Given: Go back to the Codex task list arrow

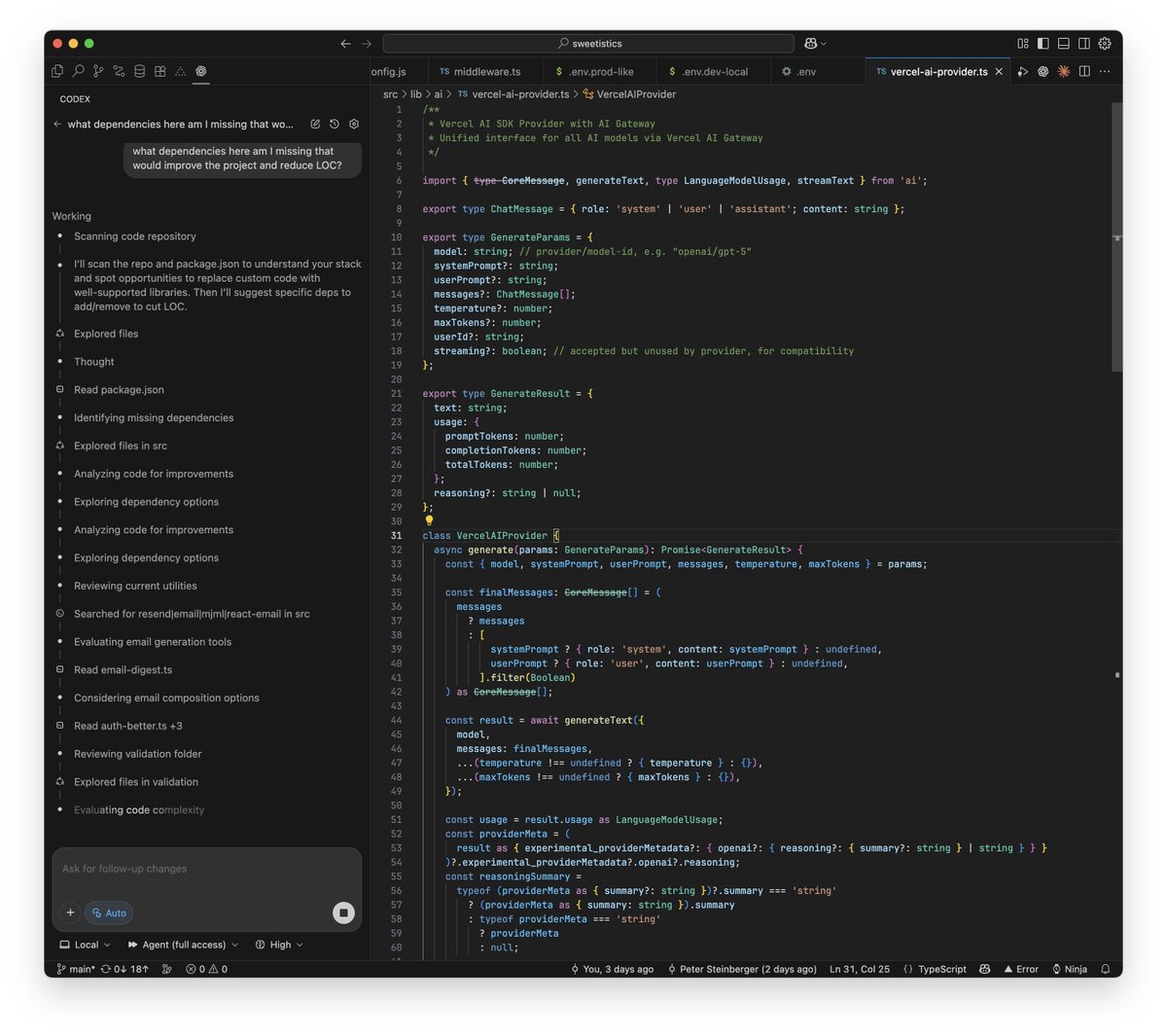Looking at the screenshot, I should (x=57, y=125).
